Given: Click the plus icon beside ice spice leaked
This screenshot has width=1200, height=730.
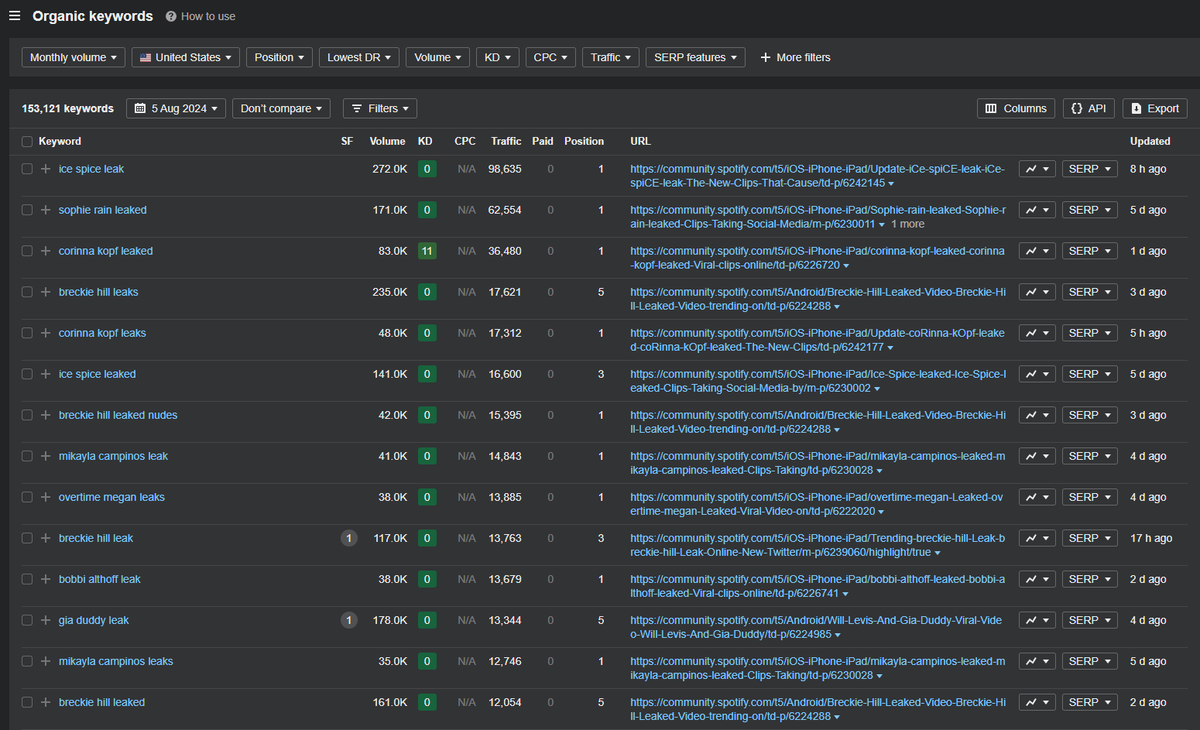Looking at the screenshot, I should [x=45, y=374].
